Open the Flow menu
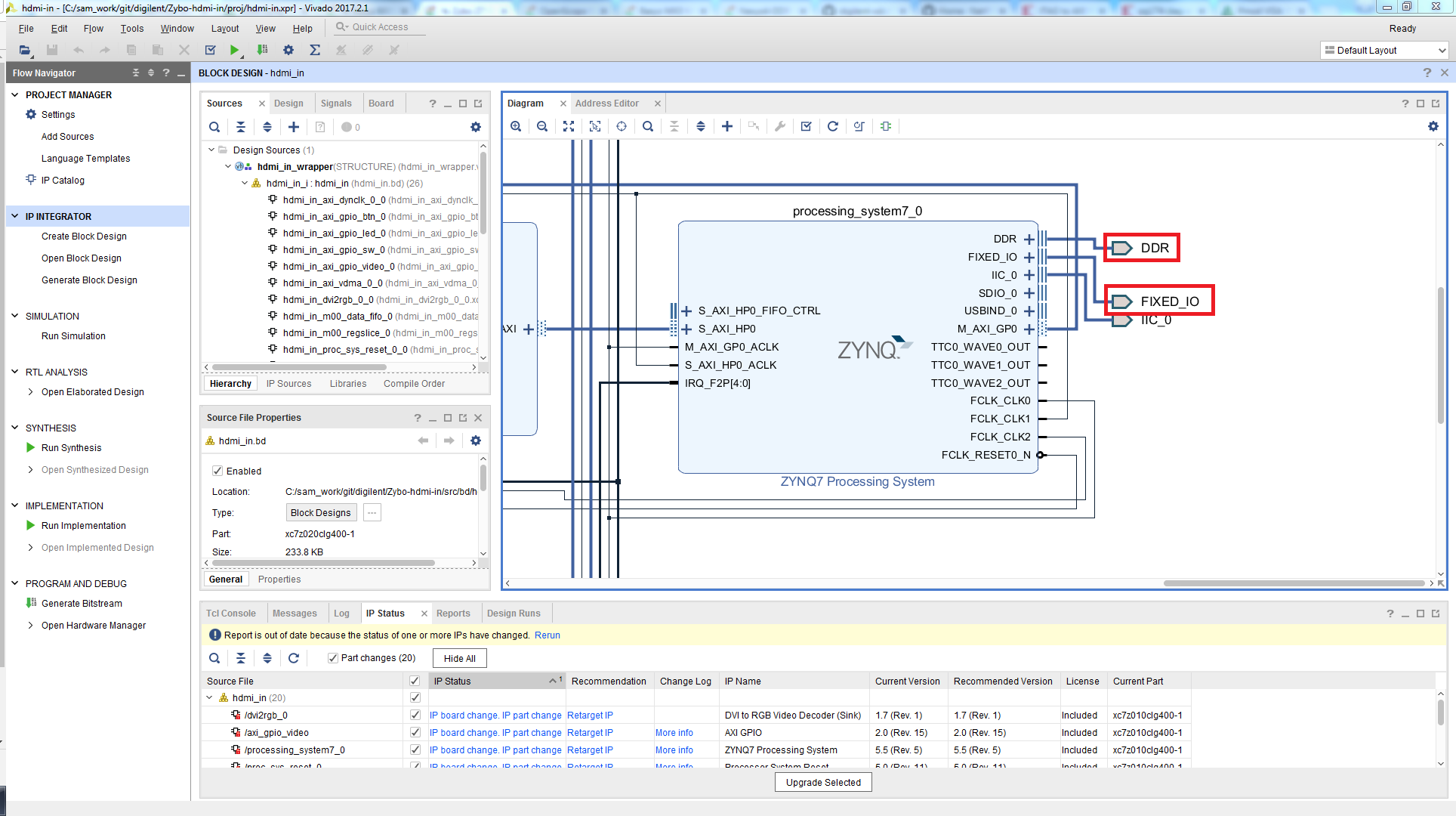The width and height of the screenshot is (1456, 816). coord(94,28)
